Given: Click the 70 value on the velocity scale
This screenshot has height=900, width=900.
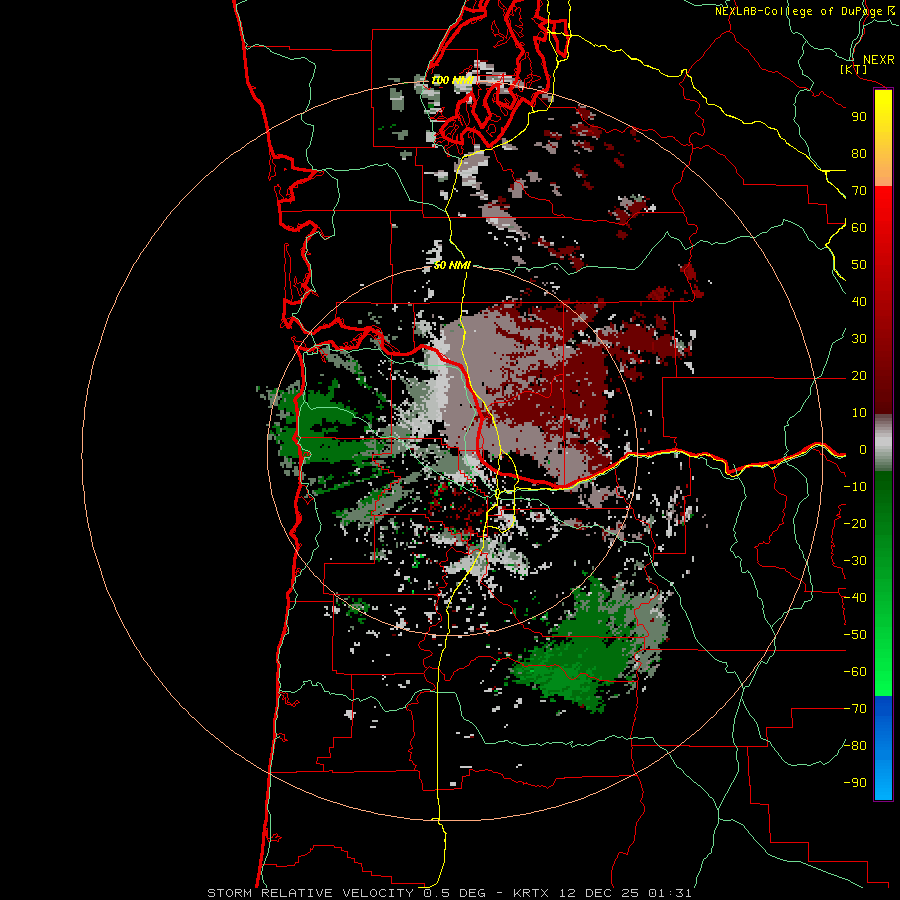Looking at the screenshot, I should 859,191.
